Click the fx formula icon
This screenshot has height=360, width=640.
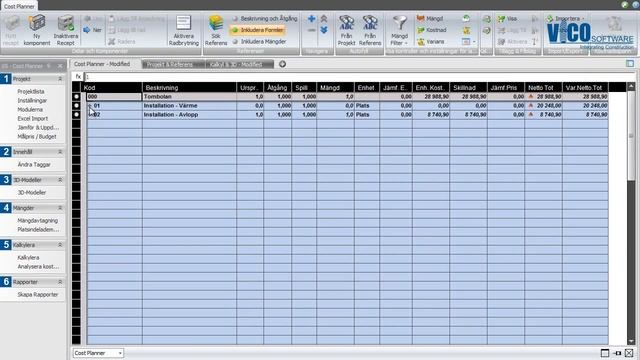point(78,77)
